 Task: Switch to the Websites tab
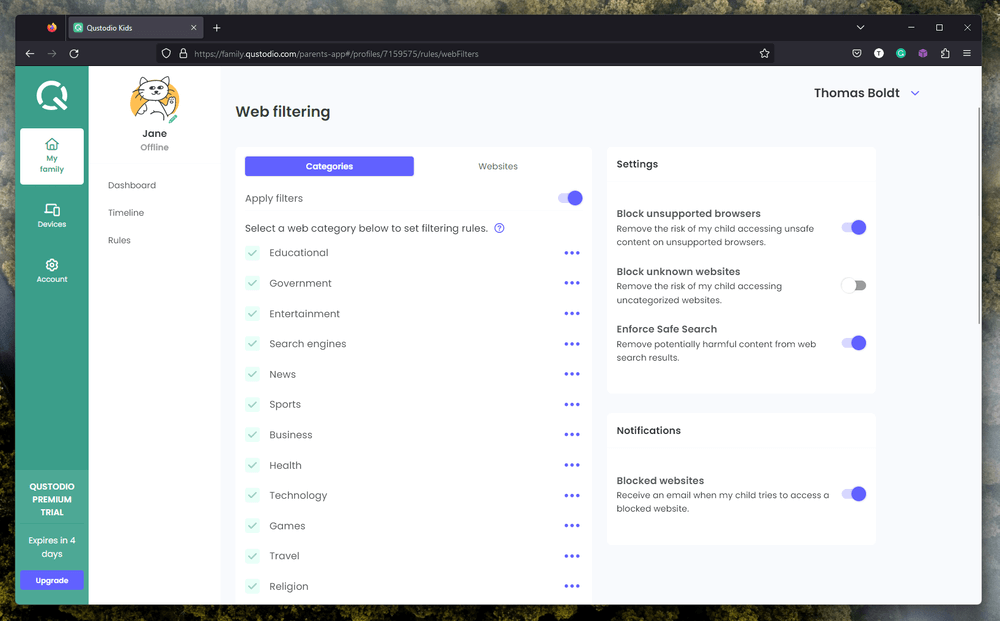pyautogui.click(x=498, y=166)
